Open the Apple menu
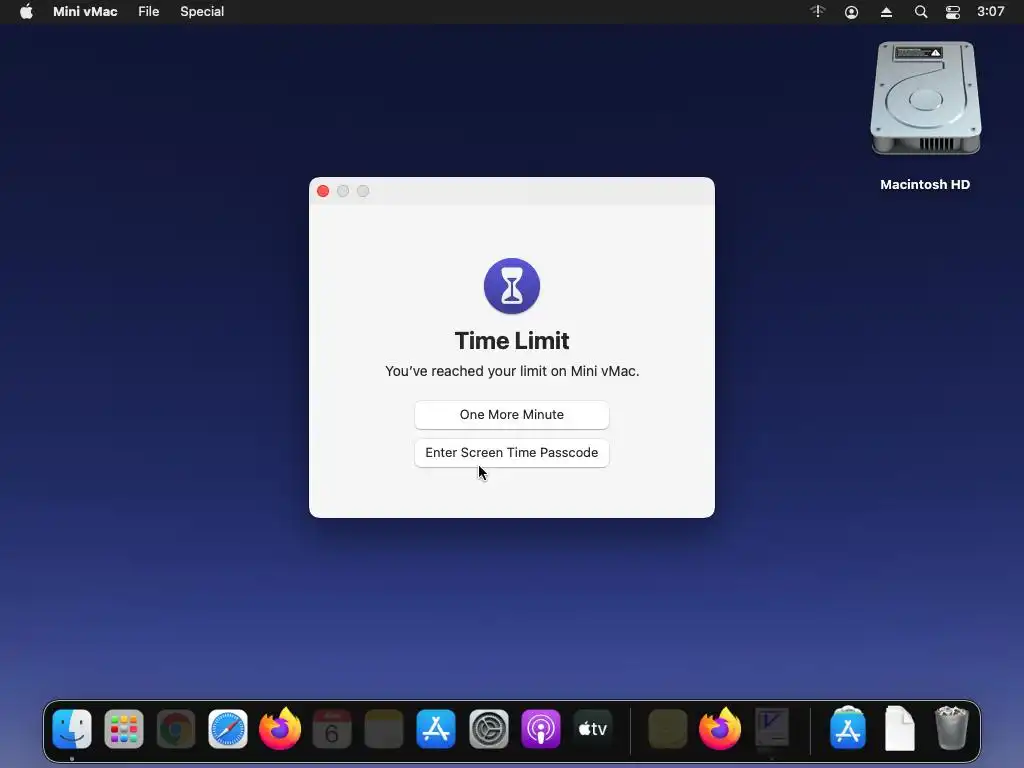The image size is (1024, 768). (26, 12)
